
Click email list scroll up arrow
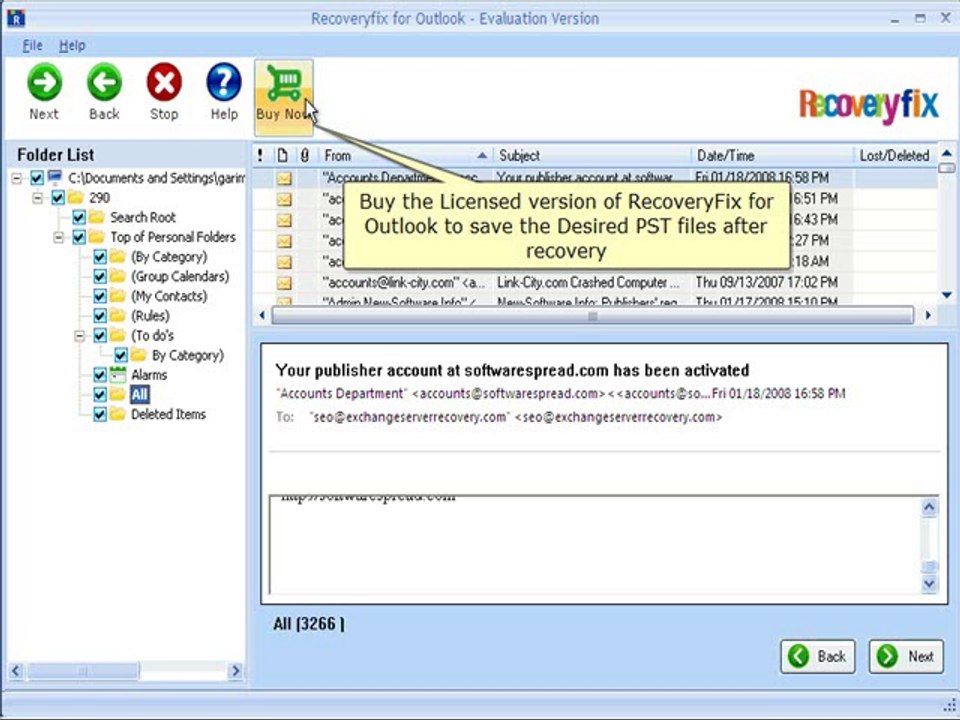(x=947, y=153)
